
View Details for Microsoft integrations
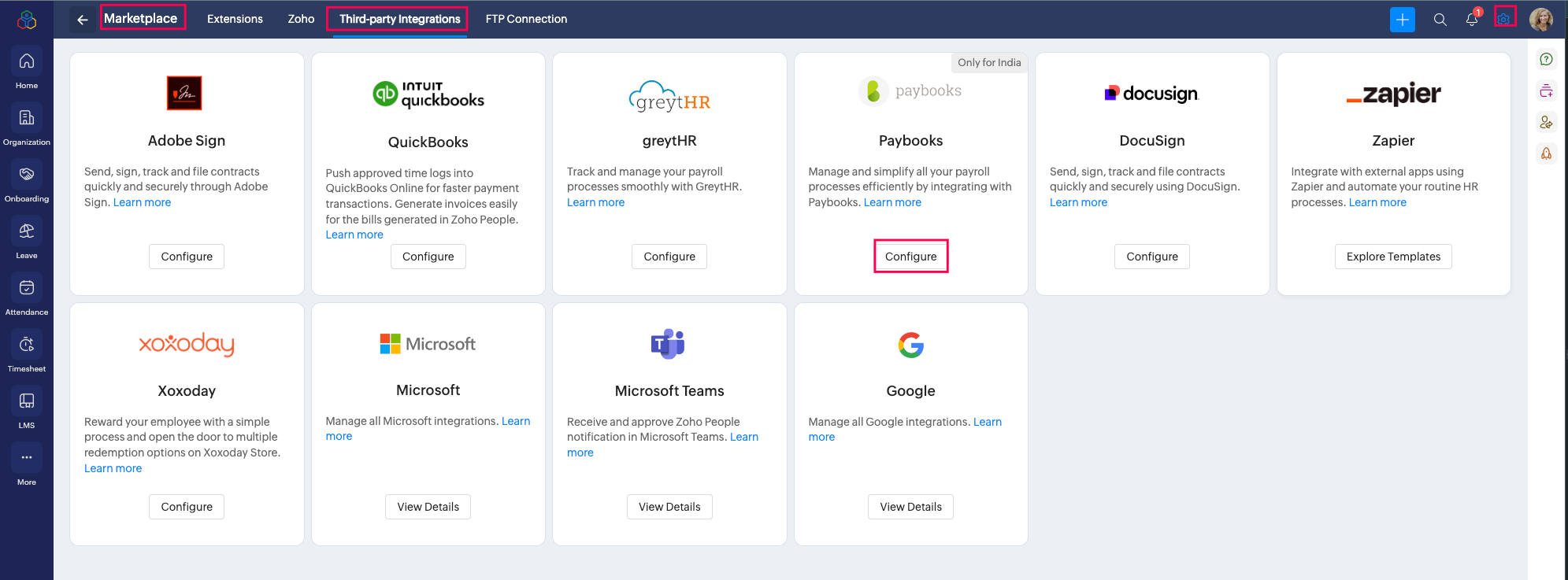click(x=428, y=507)
